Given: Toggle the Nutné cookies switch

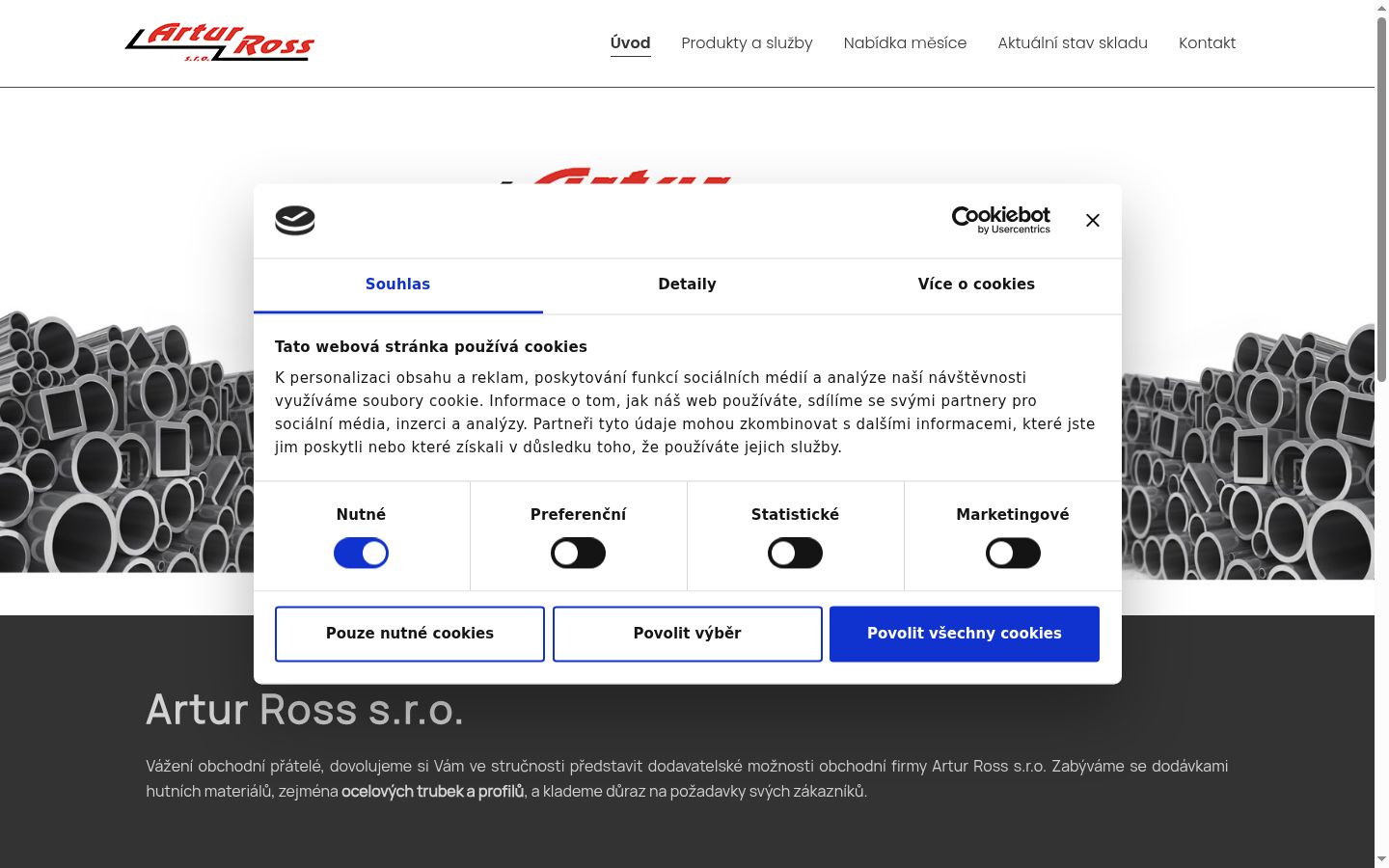Looking at the screenshot, I should [x=362, y=554].
